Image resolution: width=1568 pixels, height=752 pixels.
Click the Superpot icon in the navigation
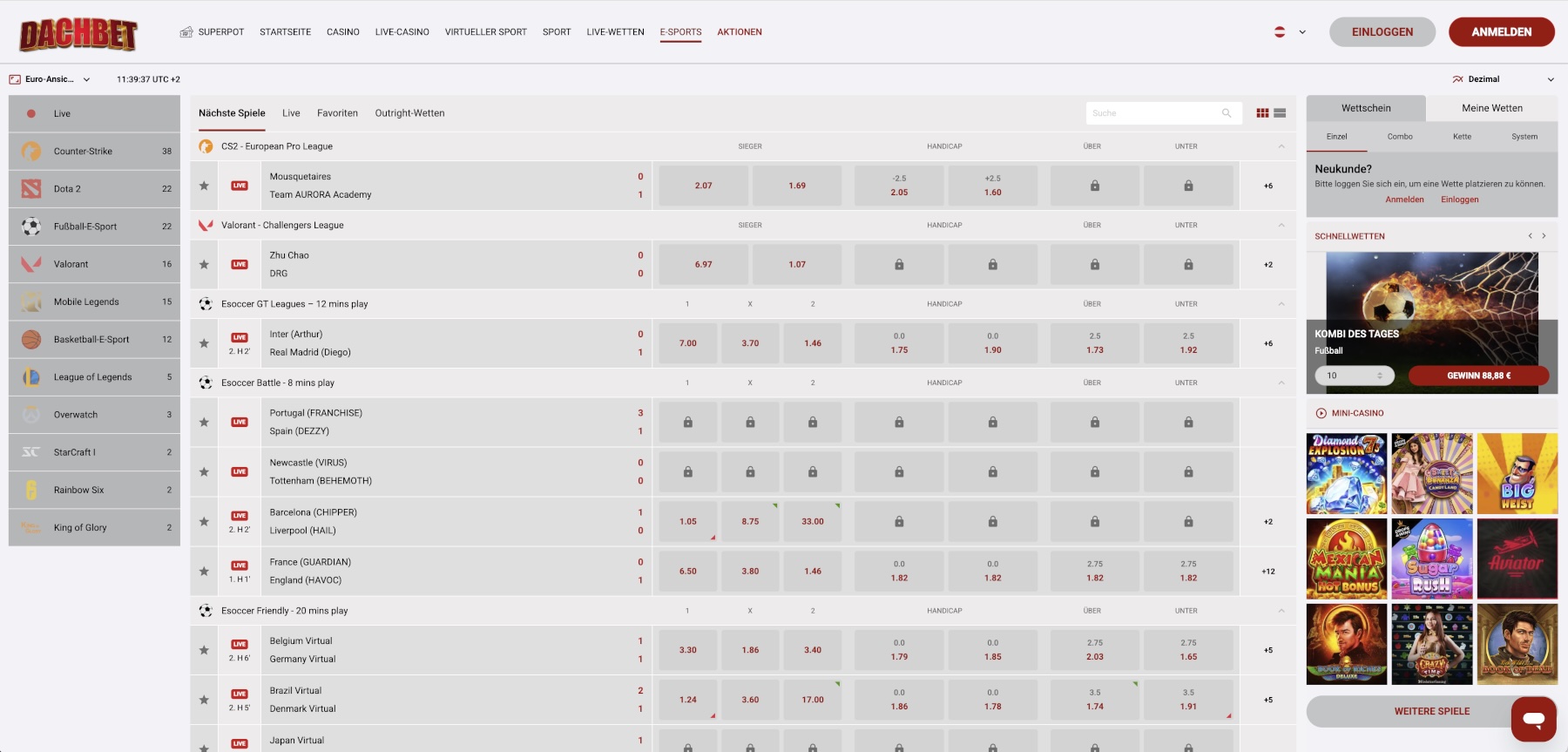click(x=186, y=32)
